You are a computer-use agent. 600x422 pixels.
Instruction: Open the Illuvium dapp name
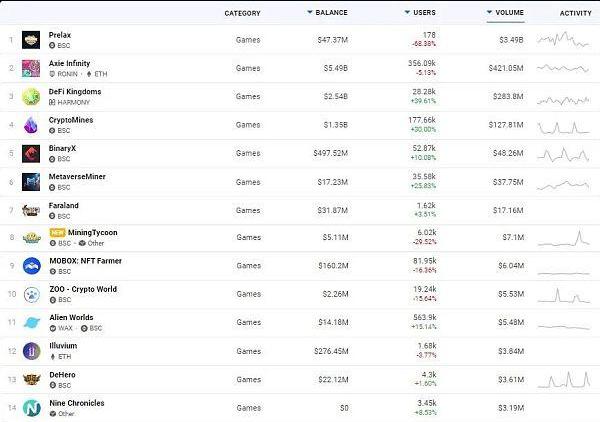(63, 345)
